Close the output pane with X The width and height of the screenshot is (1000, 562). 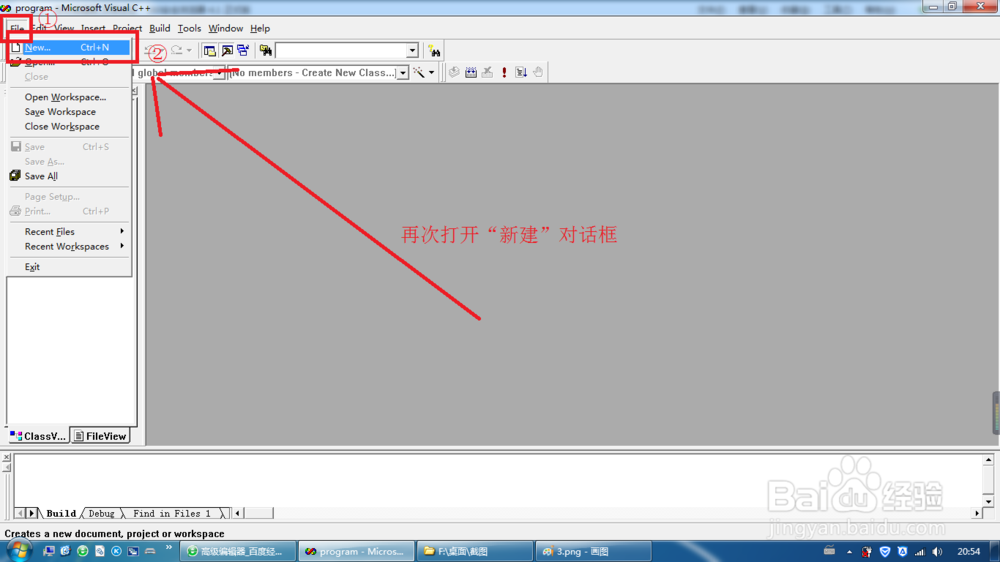click(x=6, y=457)
